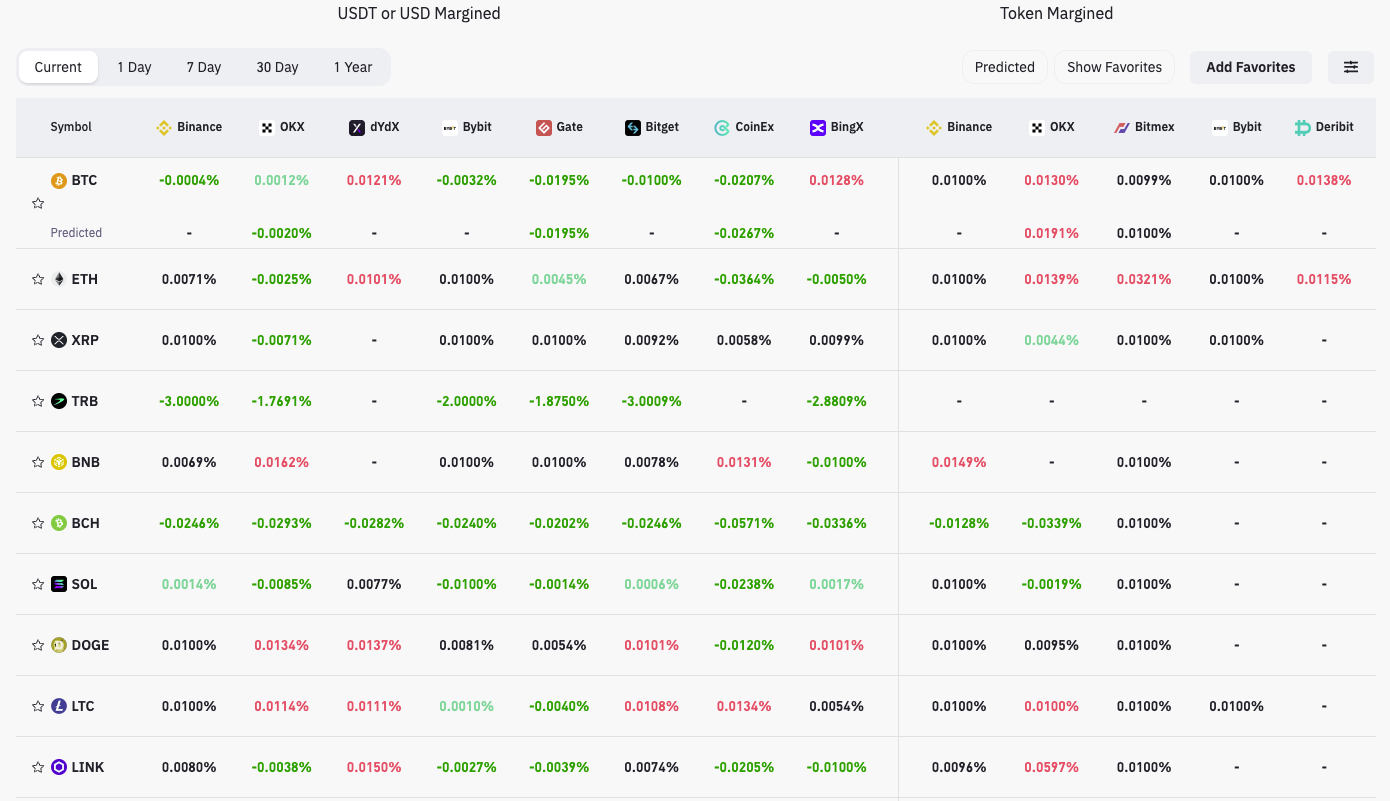
Task: Click the Ethereum coin icon
Action: (x=59, y=279)
